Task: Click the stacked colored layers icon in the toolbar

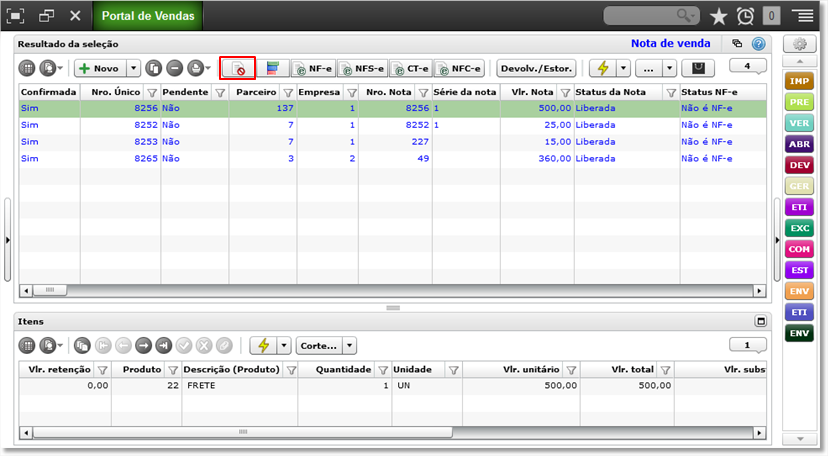Action: tap(272, 69)
